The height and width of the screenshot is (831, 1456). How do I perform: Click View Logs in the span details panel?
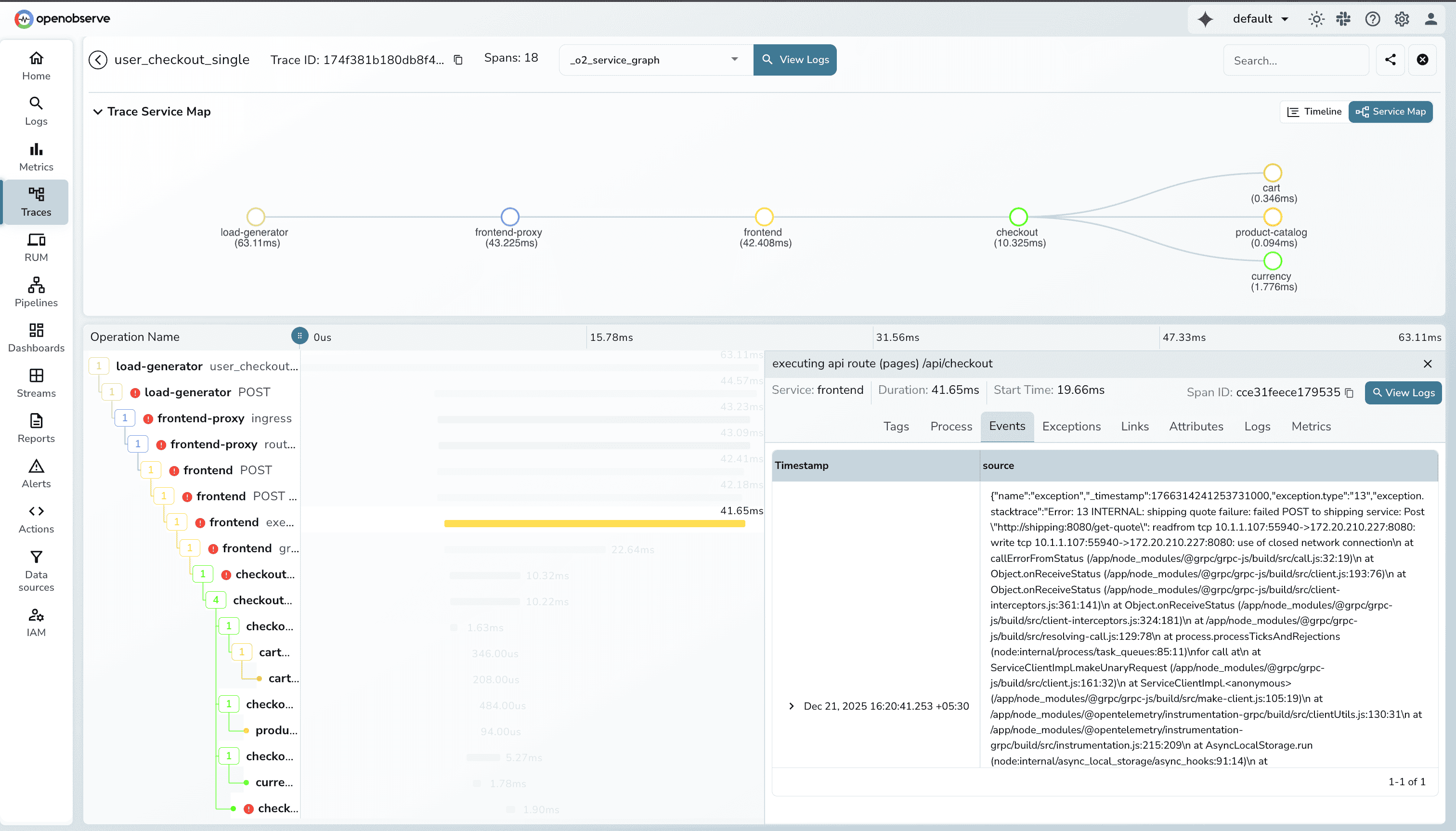tap(1403, 393)
